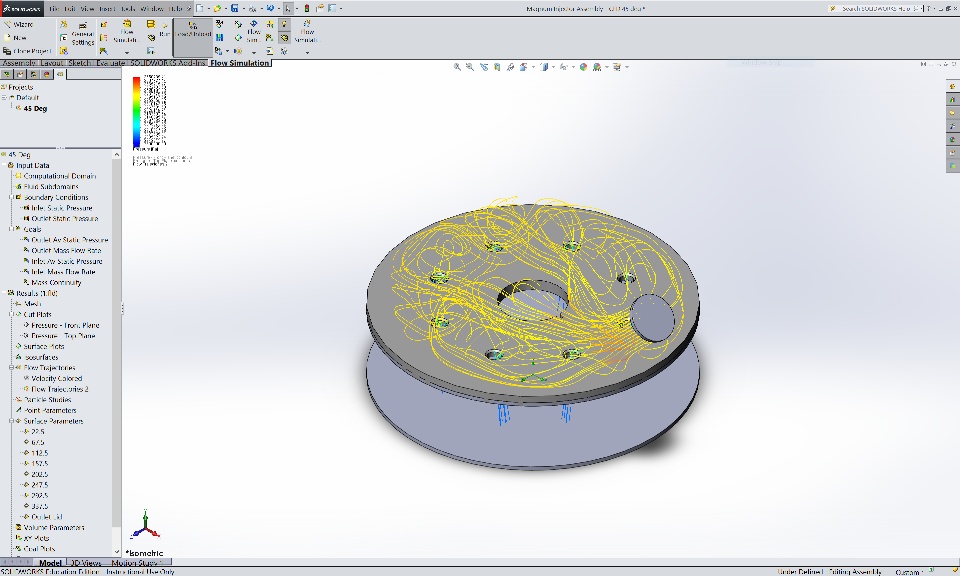960x576 pixels.
Task: Click Zoom to Fit in view toolbar
Action: [x=457, y=67]
